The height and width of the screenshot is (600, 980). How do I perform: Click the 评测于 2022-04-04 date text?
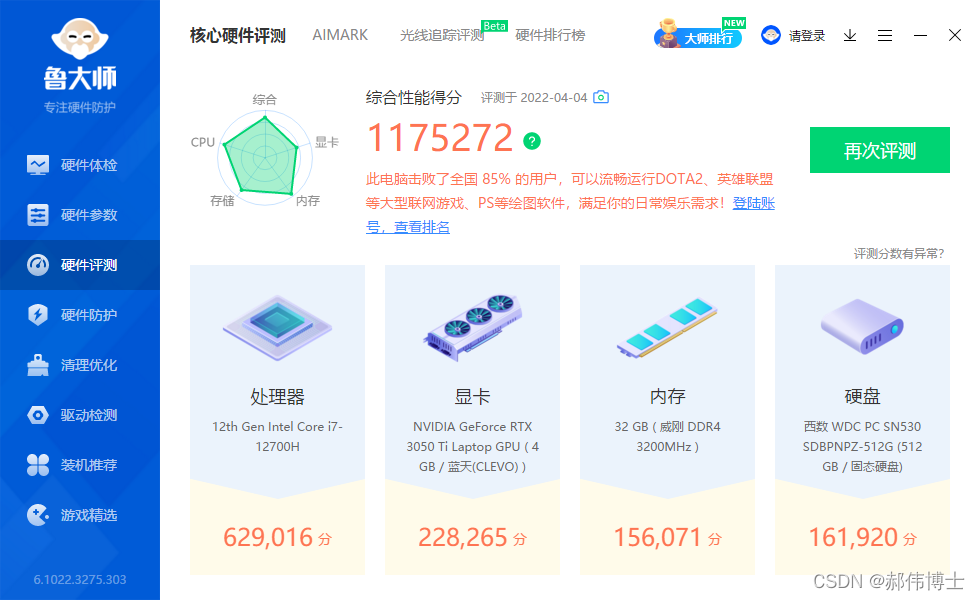[534, 98]
